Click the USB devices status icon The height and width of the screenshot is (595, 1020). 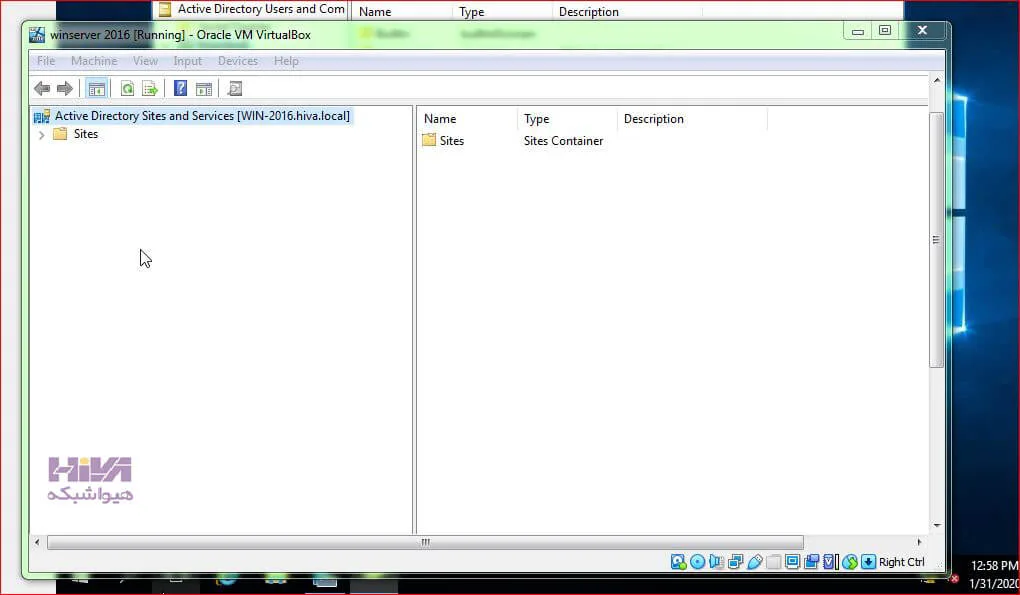click(755, 562)
